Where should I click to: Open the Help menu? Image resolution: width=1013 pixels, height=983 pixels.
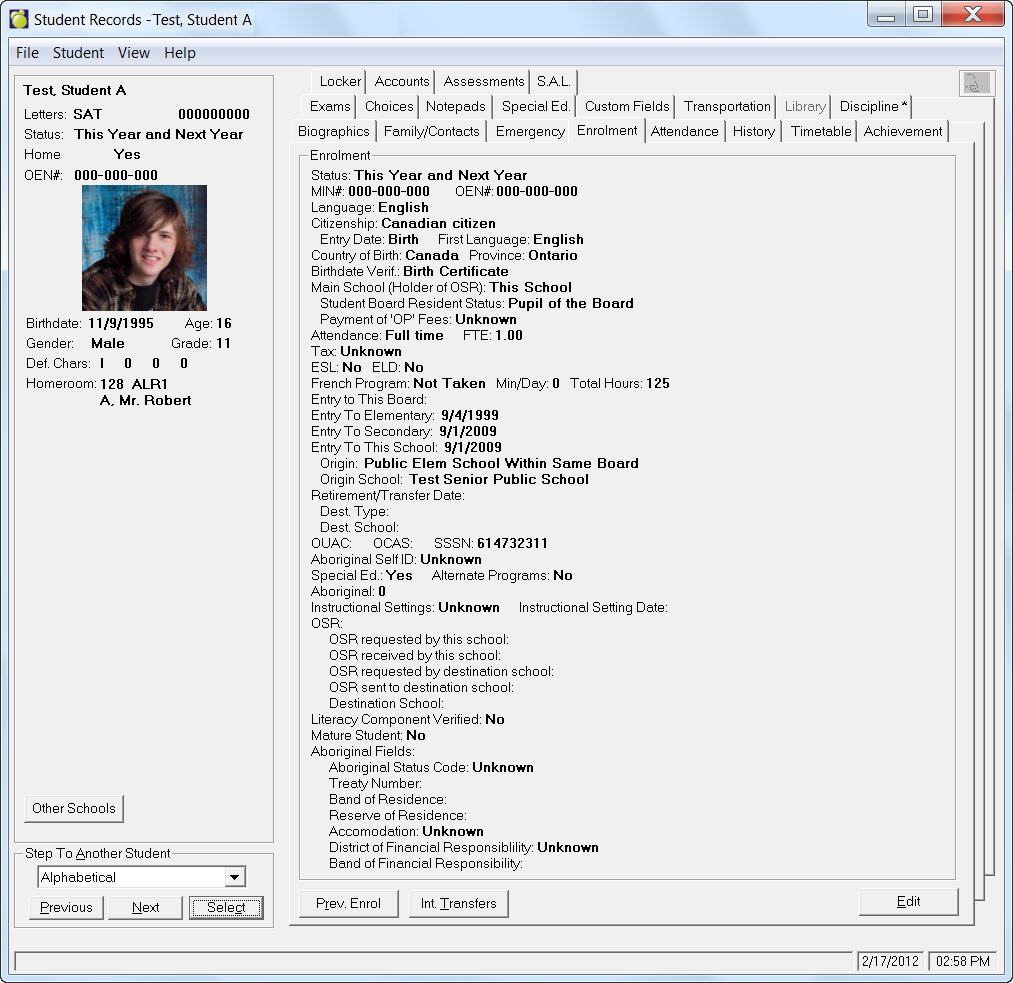tap(180, 53)
